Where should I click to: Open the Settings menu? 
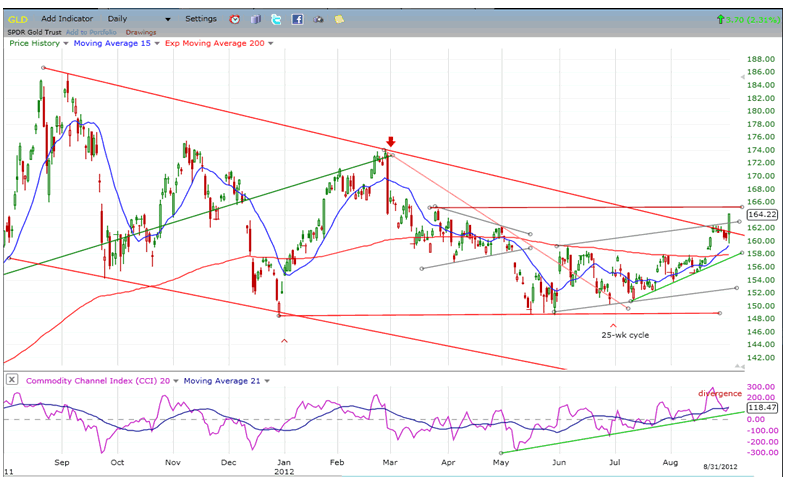click(x=201, y=19)
